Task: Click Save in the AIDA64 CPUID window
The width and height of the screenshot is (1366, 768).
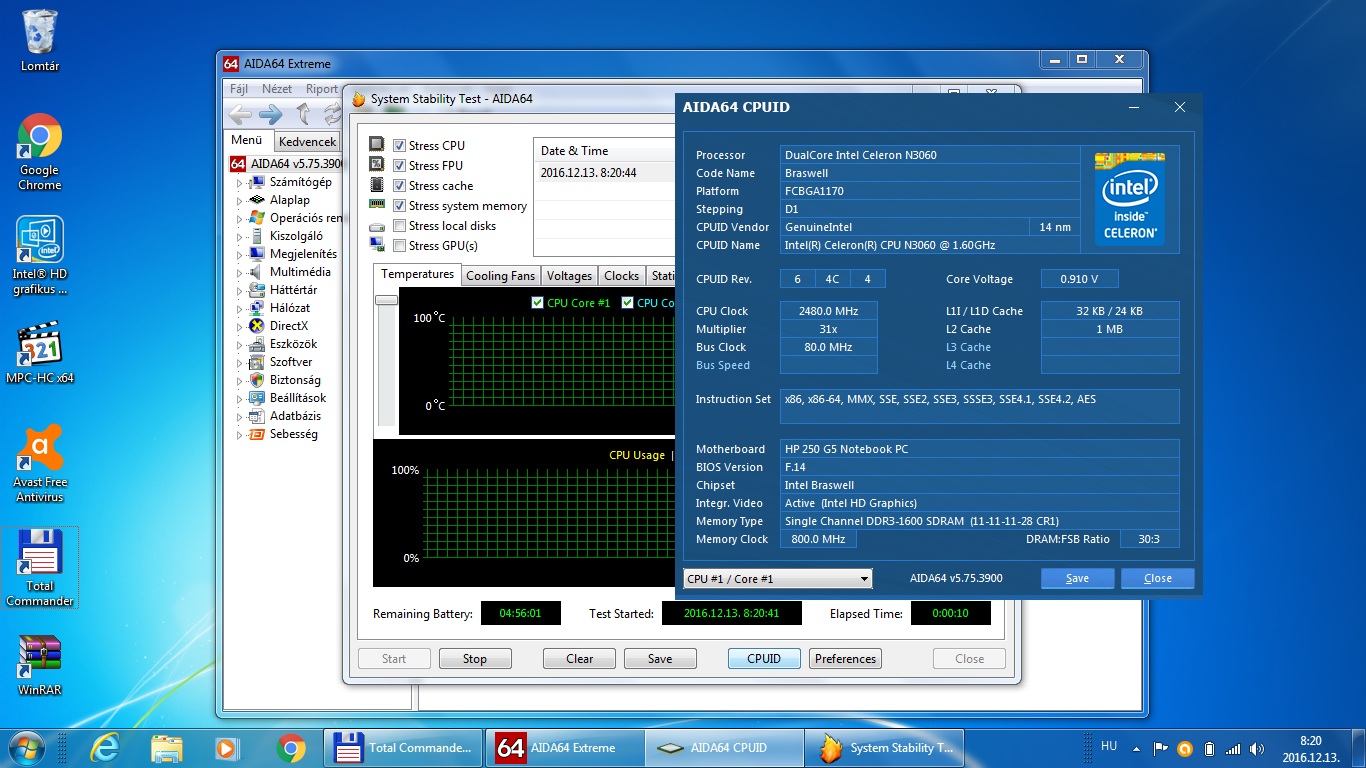Action: click(1078, 578)
